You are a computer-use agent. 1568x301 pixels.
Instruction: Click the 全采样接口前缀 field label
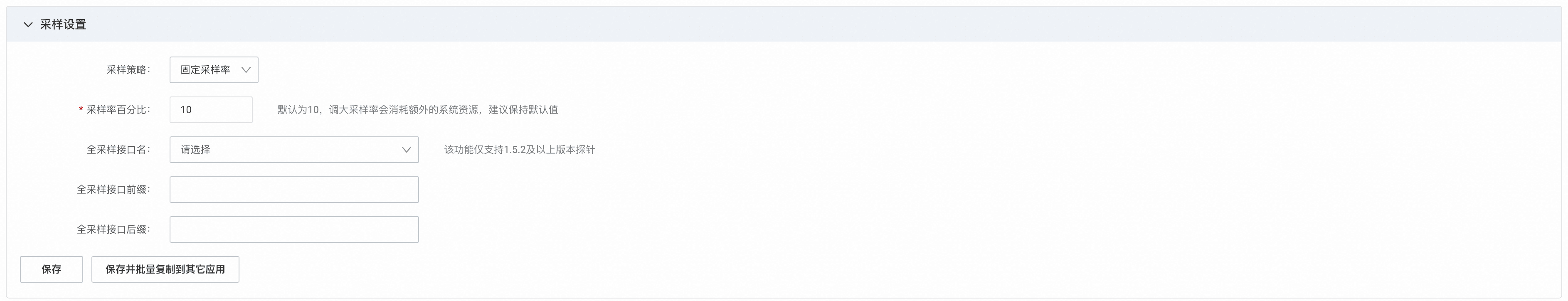click(113, 190)
